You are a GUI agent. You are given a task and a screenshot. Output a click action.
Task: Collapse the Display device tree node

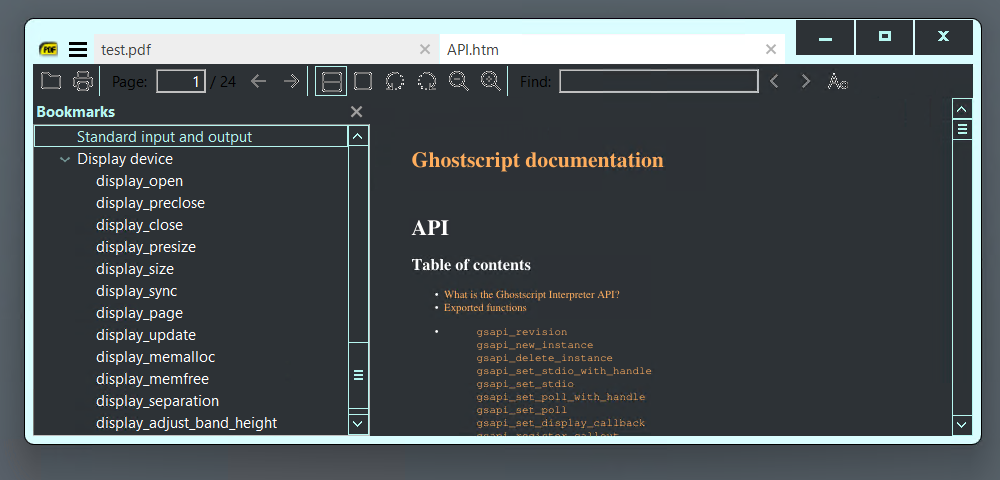click(64, 159)
